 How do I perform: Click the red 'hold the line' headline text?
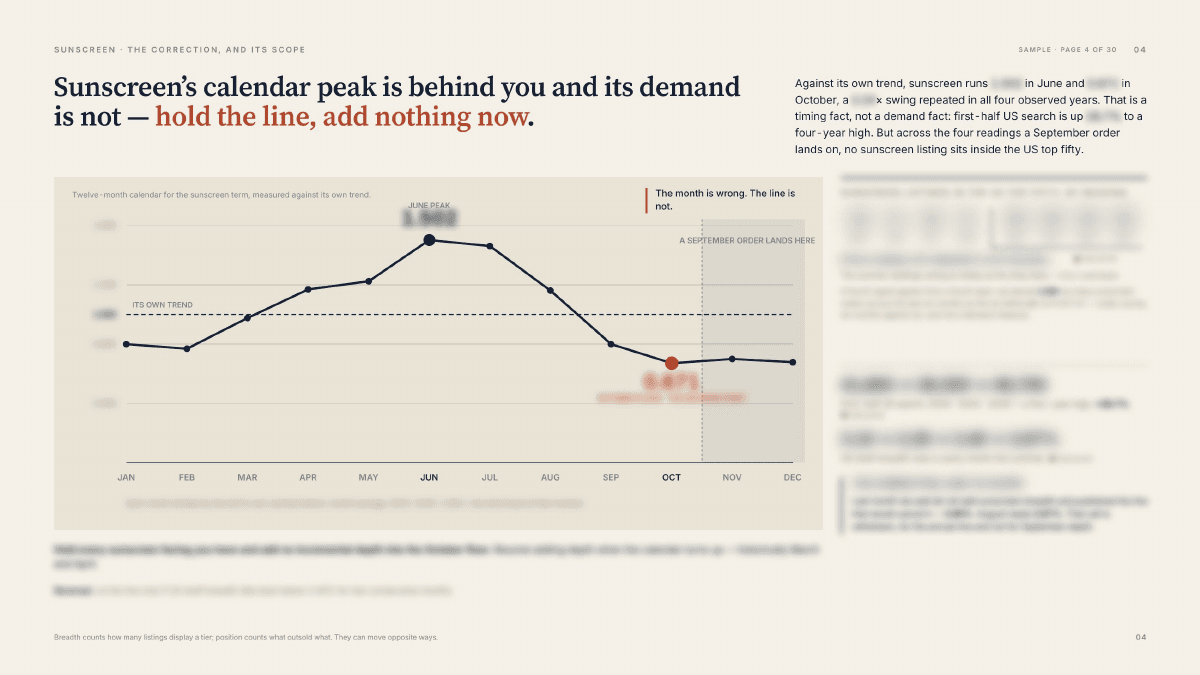pos(341,117)
